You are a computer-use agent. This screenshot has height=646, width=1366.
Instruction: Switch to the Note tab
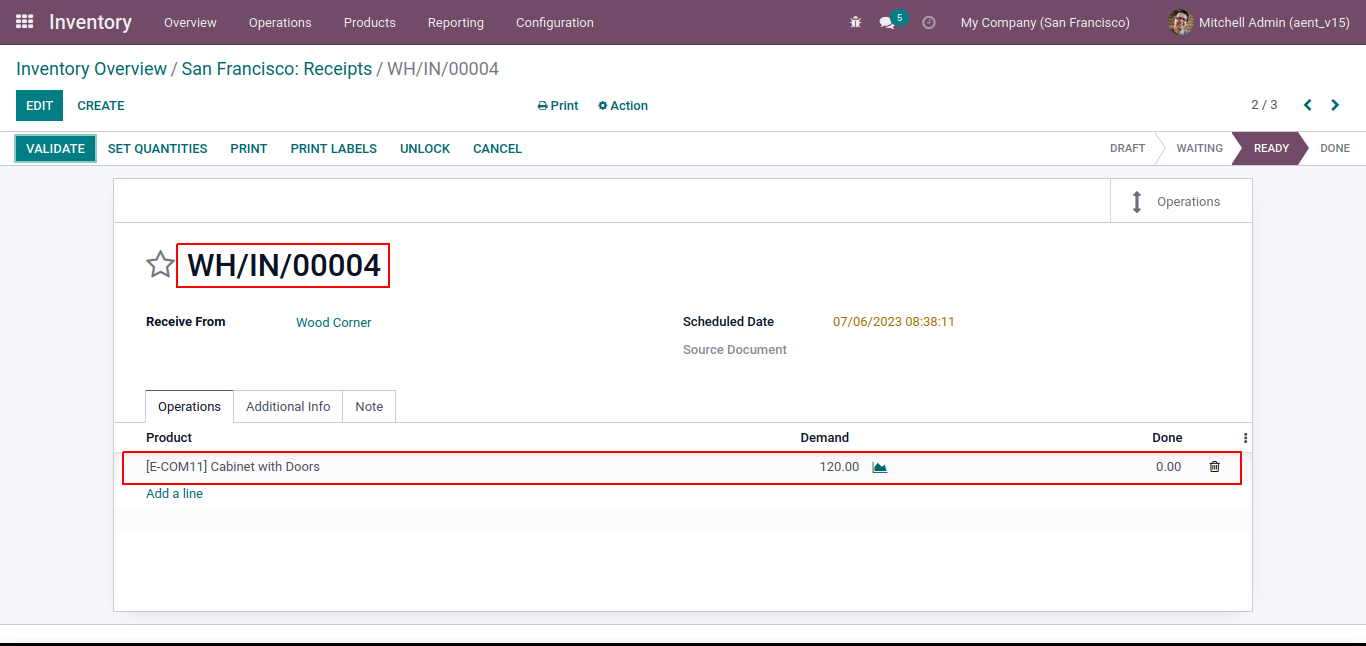(369, 407)
